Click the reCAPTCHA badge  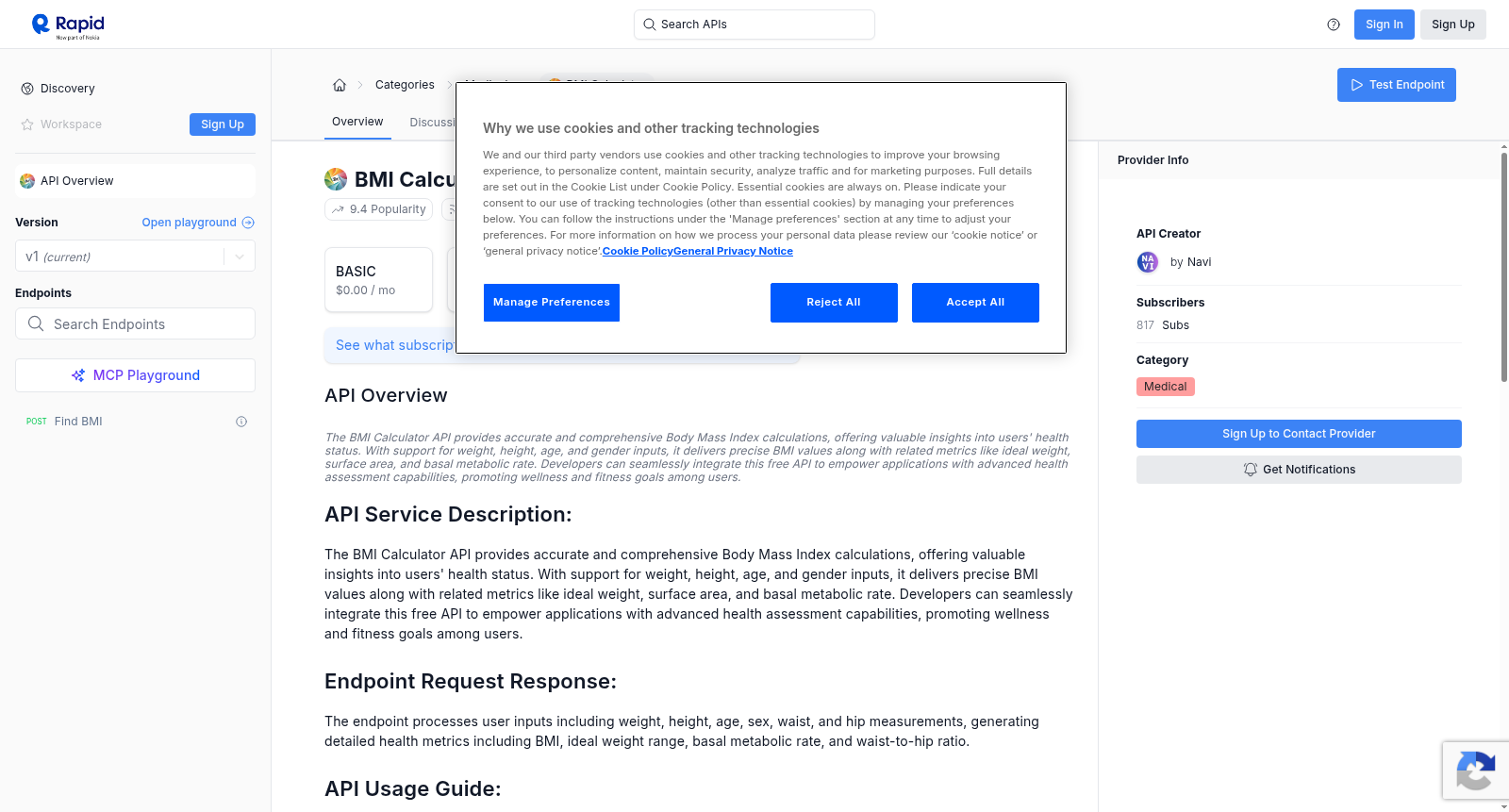1475,771
